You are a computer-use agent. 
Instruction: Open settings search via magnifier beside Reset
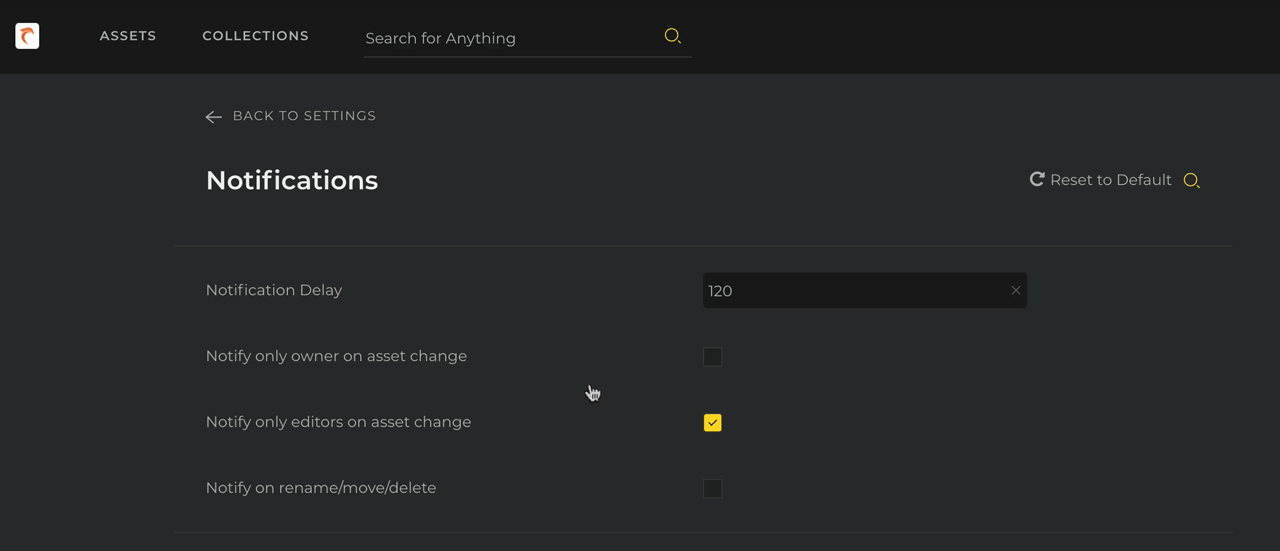coord(1191,181)
